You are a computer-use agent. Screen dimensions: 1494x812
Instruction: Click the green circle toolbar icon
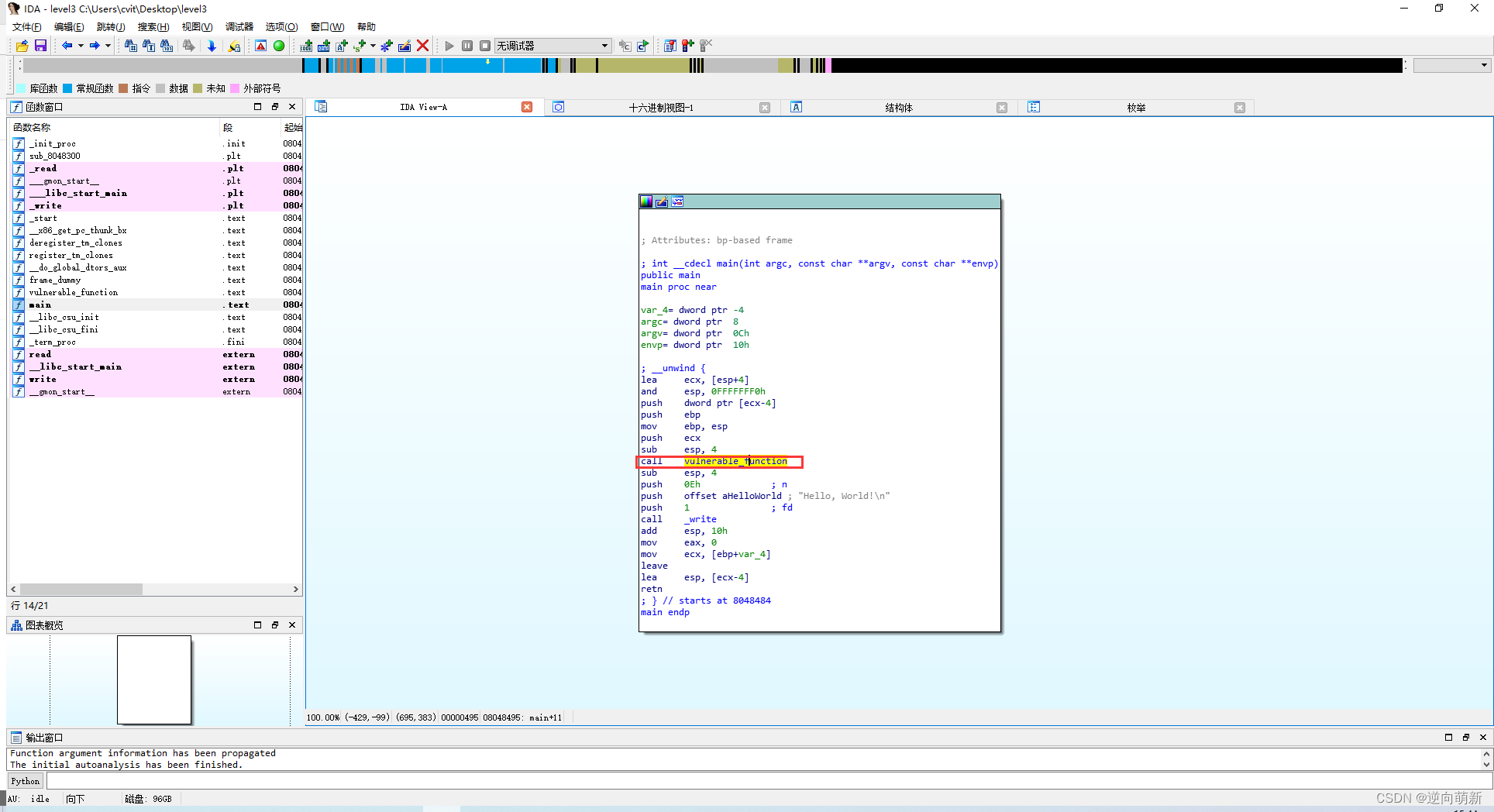coord(279,46)
